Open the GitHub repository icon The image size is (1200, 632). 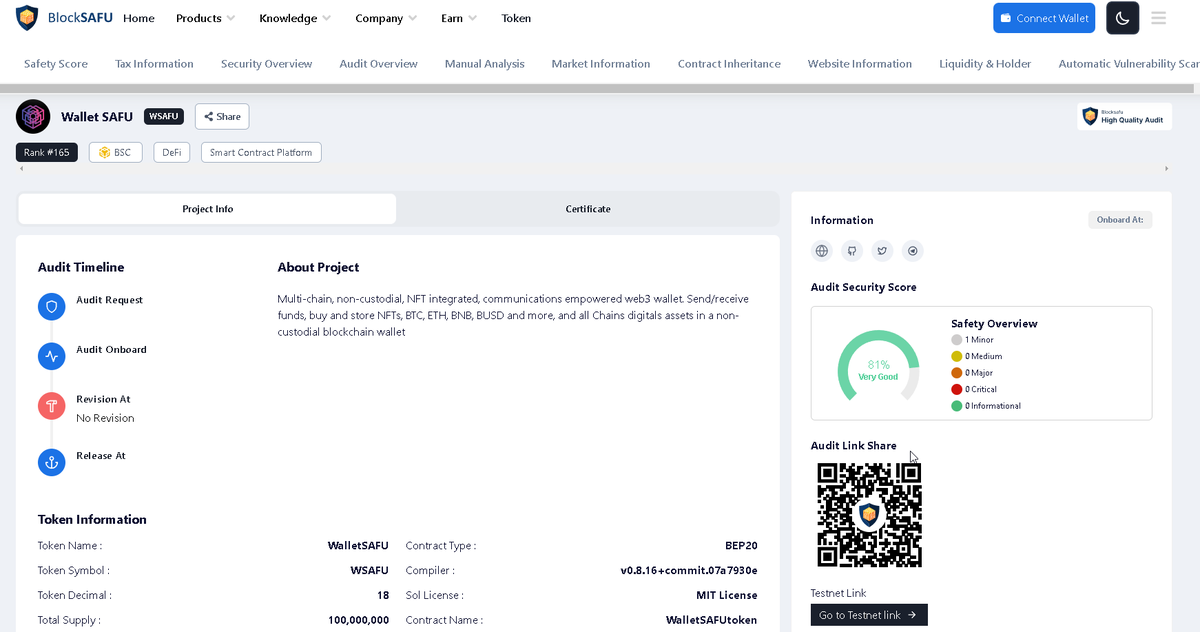pyautogui.click(x=851, y=251)
